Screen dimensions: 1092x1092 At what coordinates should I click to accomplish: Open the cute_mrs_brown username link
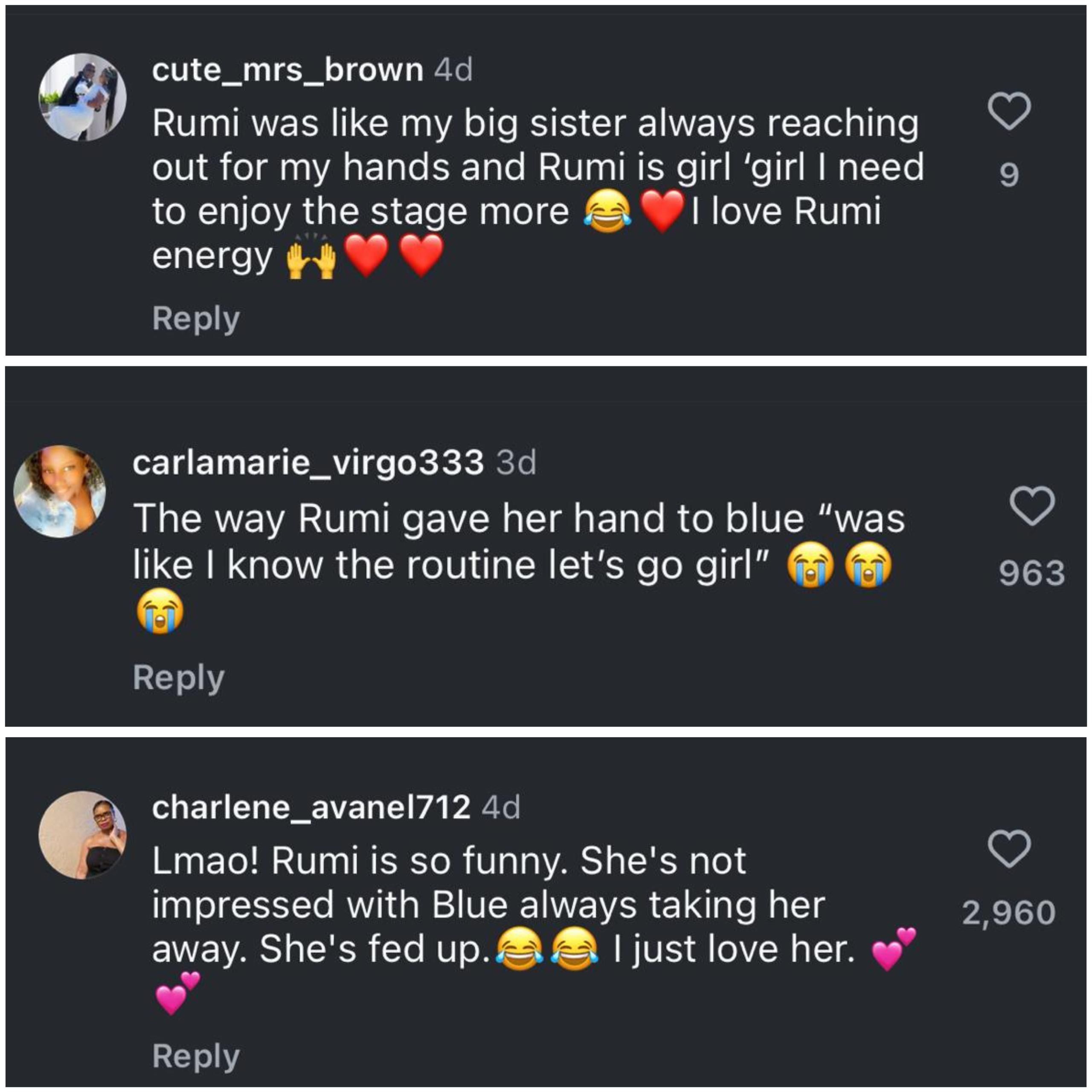288,70
